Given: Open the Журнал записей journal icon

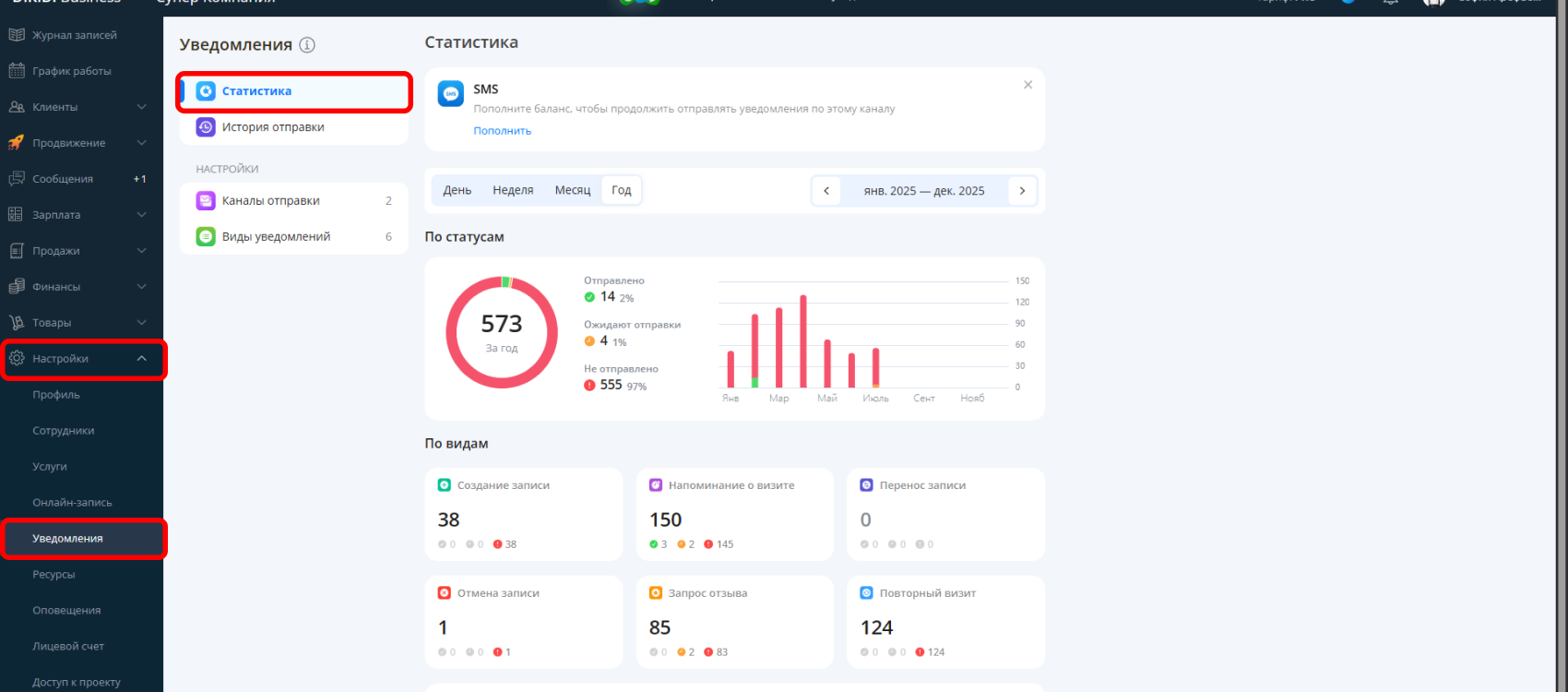Looking at the screenshot, I should 17,35.
